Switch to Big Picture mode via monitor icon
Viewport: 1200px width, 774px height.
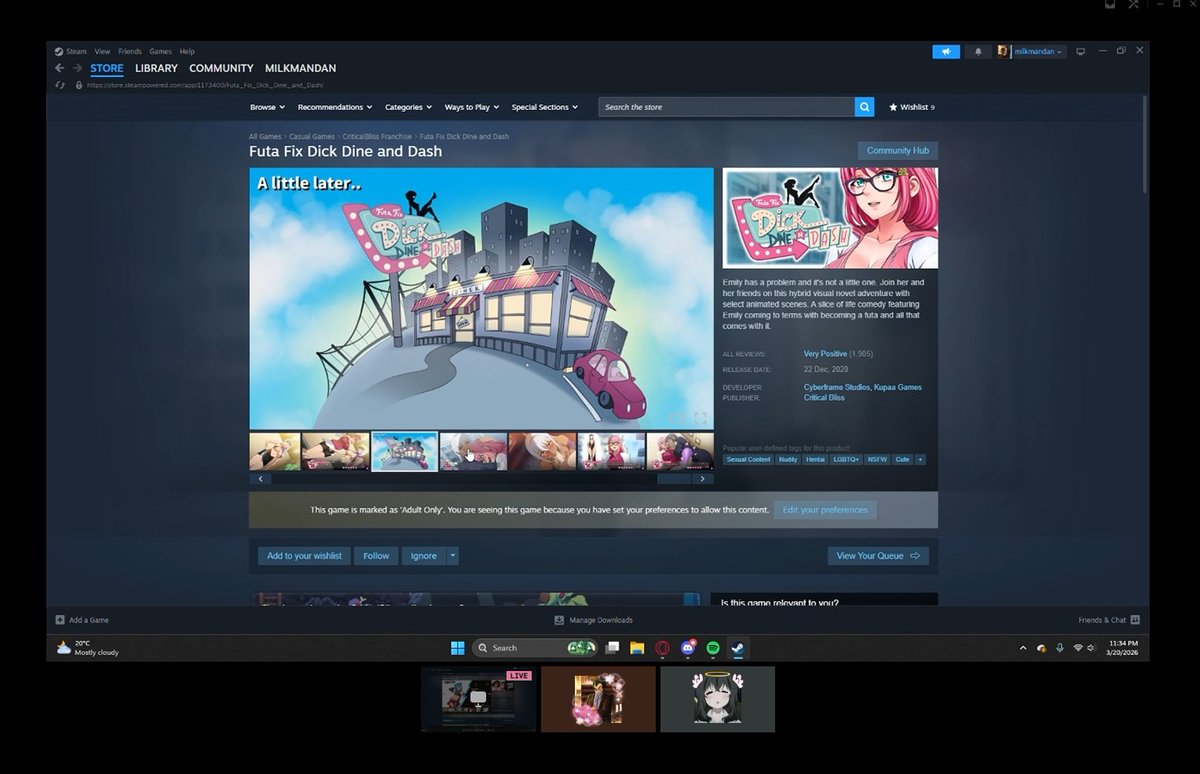point(1080,51)
